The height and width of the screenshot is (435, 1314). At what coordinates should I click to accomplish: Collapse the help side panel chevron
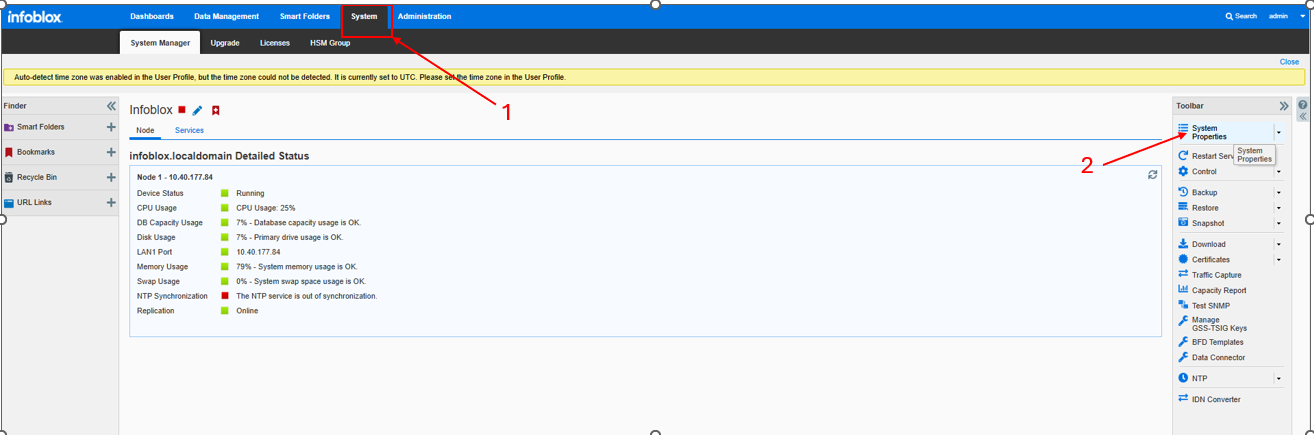click(x=1303, y=117)
